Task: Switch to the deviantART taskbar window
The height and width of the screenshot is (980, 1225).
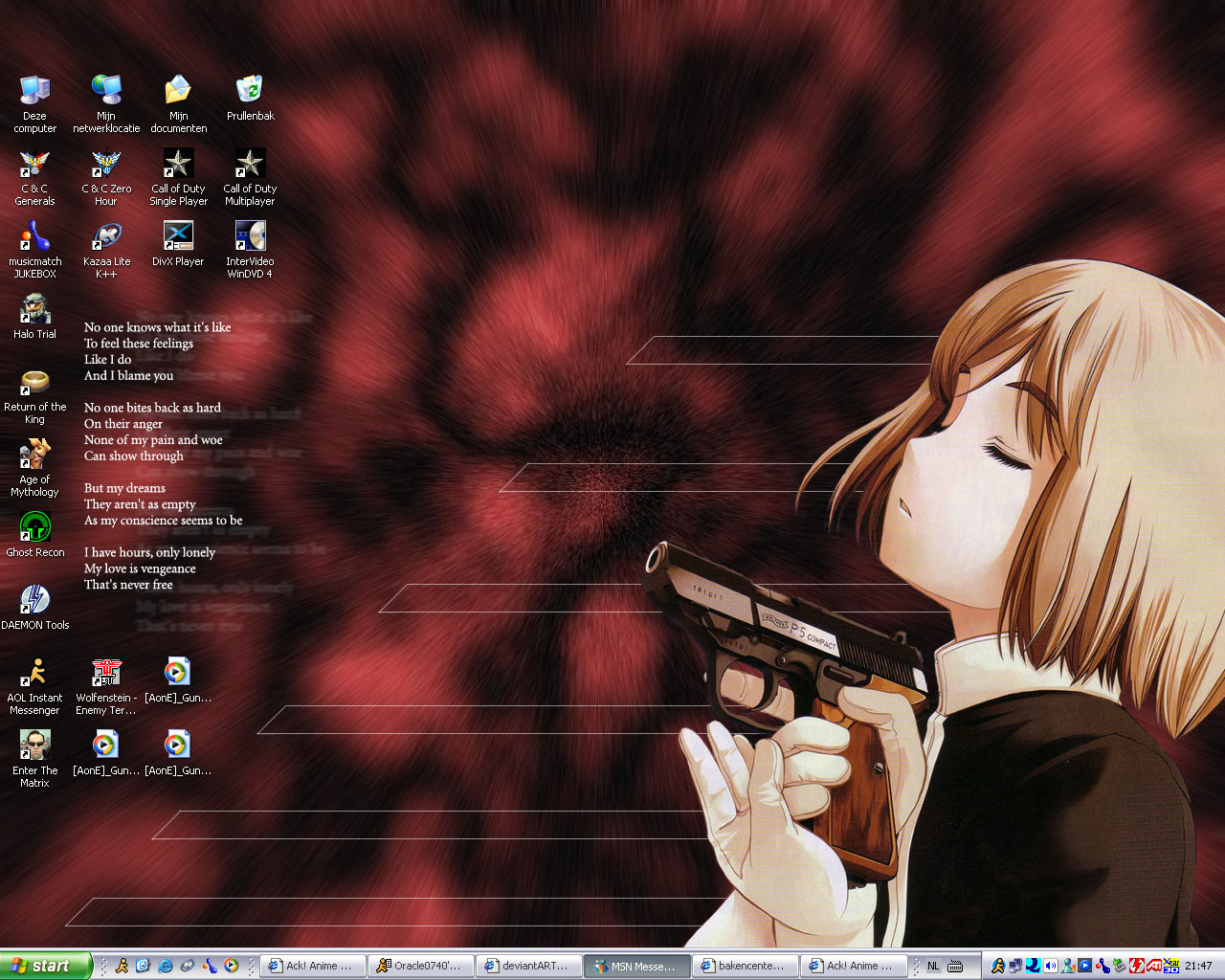Action: pyautogui.click(x=528, y=966)
